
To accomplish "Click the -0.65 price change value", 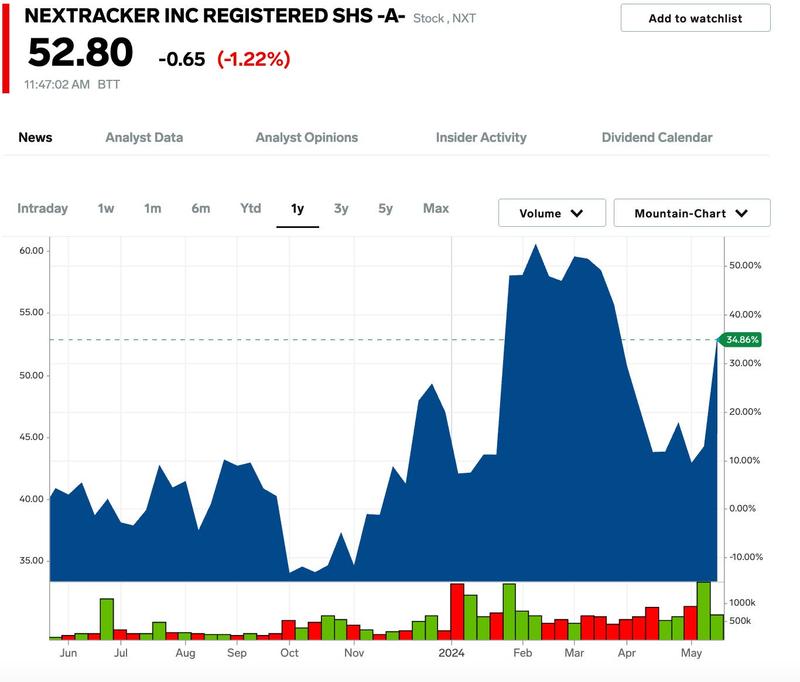I will [182, 59].
